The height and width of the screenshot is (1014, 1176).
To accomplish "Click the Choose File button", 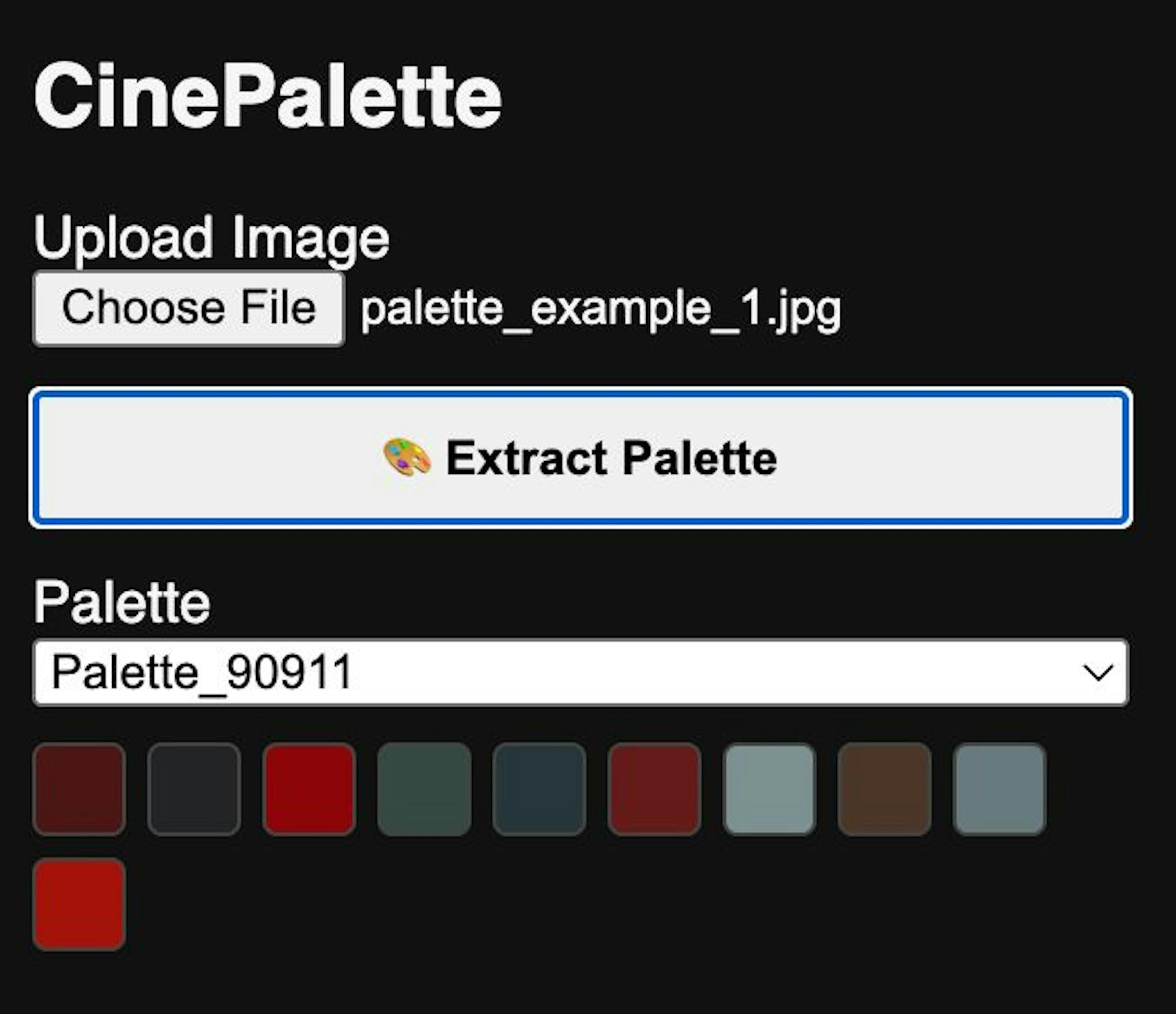I will pyautogui.click(x=189, y=309).
